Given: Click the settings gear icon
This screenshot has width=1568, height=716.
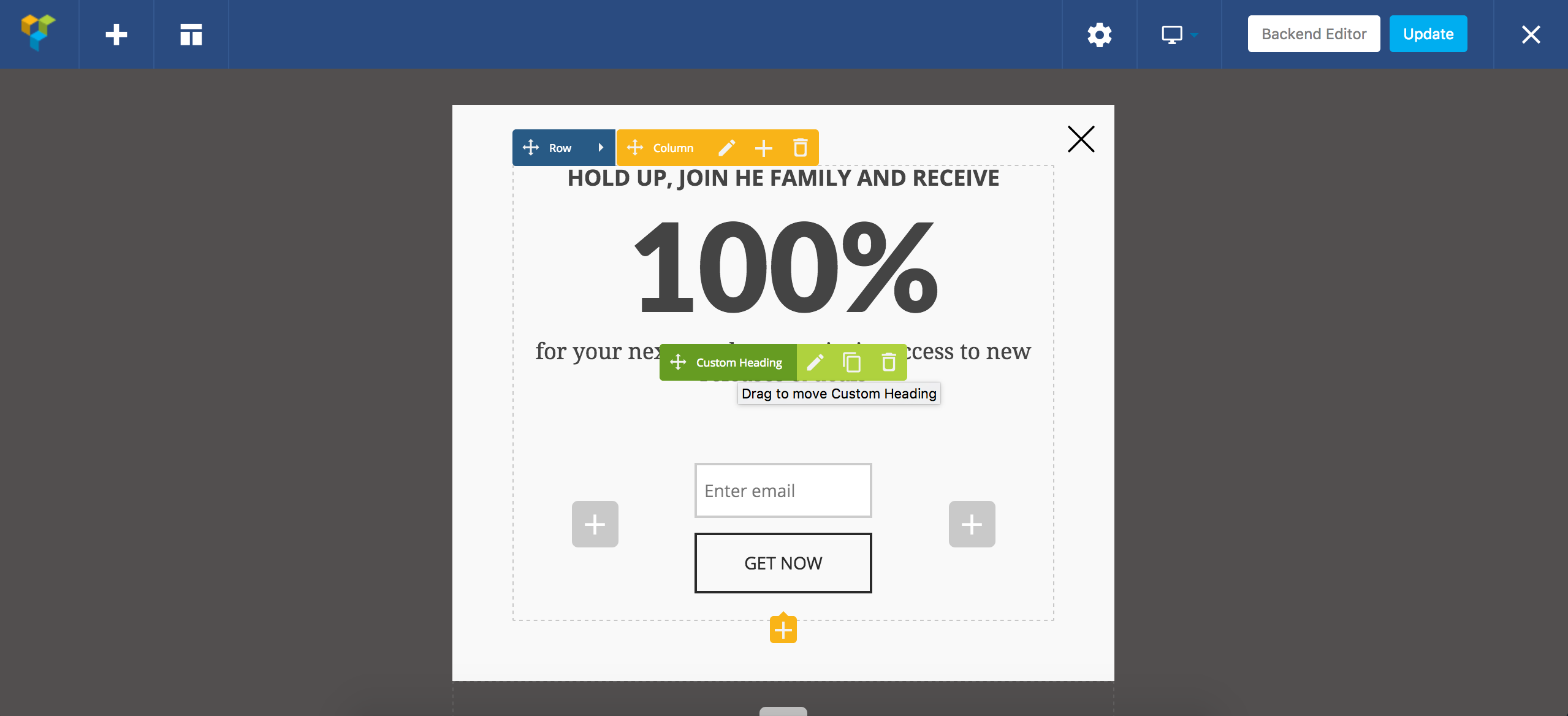Looking at the screenshot, I should [x=1100, y=33].
